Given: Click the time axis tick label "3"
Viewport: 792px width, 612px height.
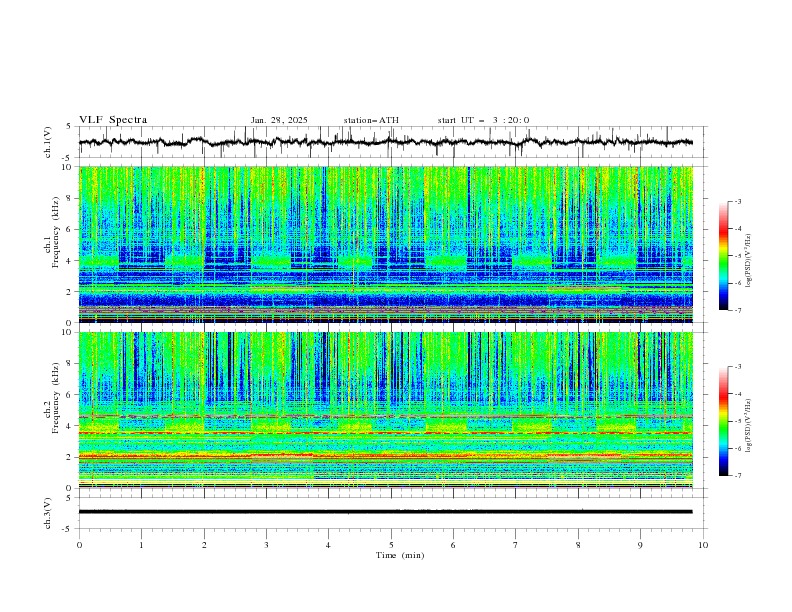Looking at the screenshot, I should 266,545.
